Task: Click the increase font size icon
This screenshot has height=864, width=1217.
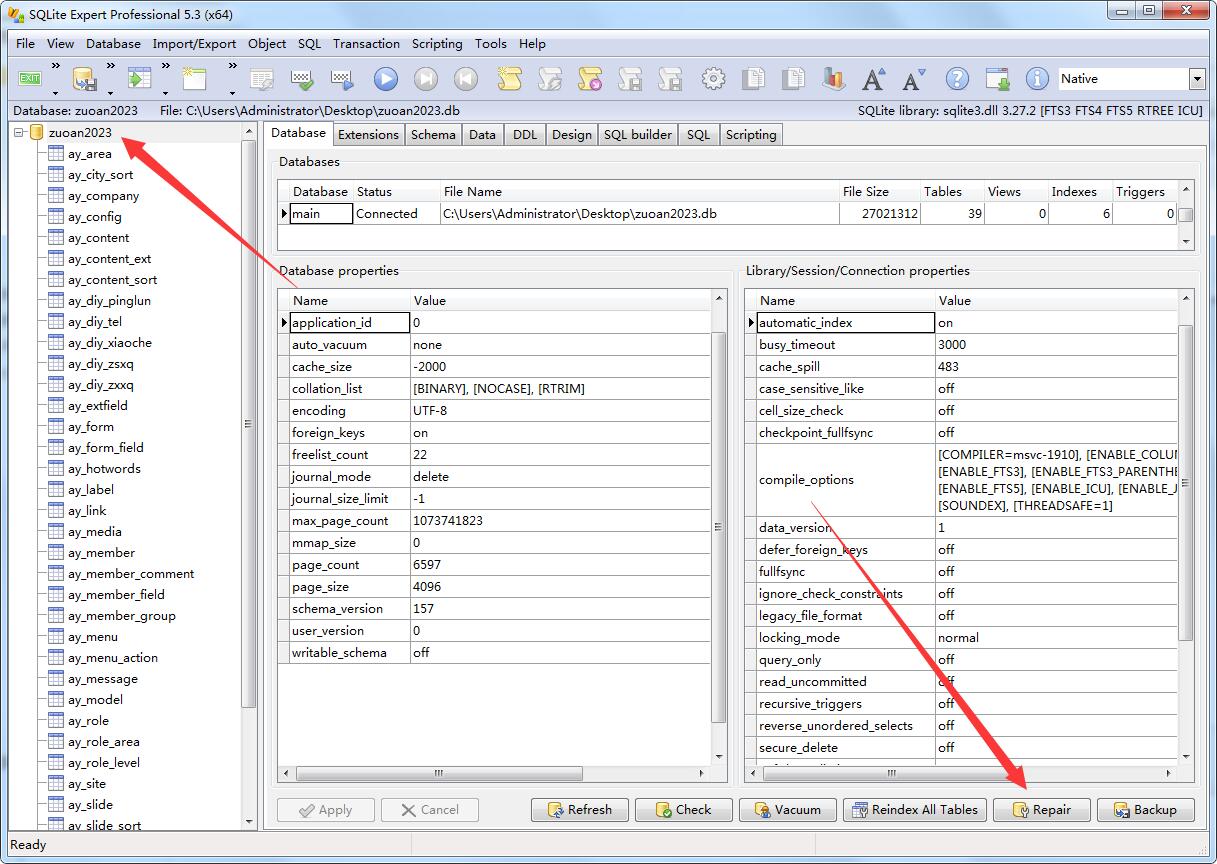Action: 873,79
